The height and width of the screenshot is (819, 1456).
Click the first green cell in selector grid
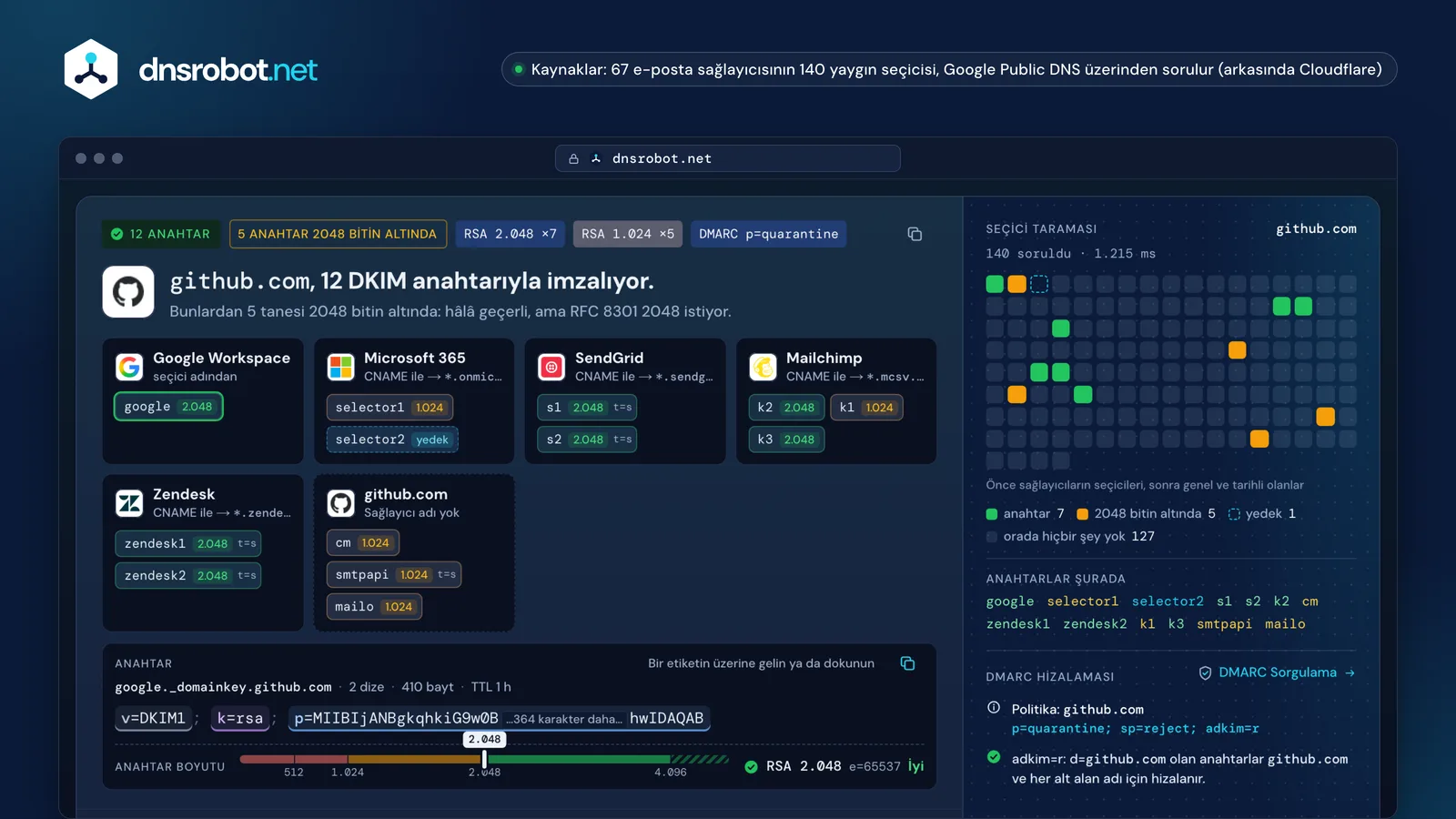995,284
